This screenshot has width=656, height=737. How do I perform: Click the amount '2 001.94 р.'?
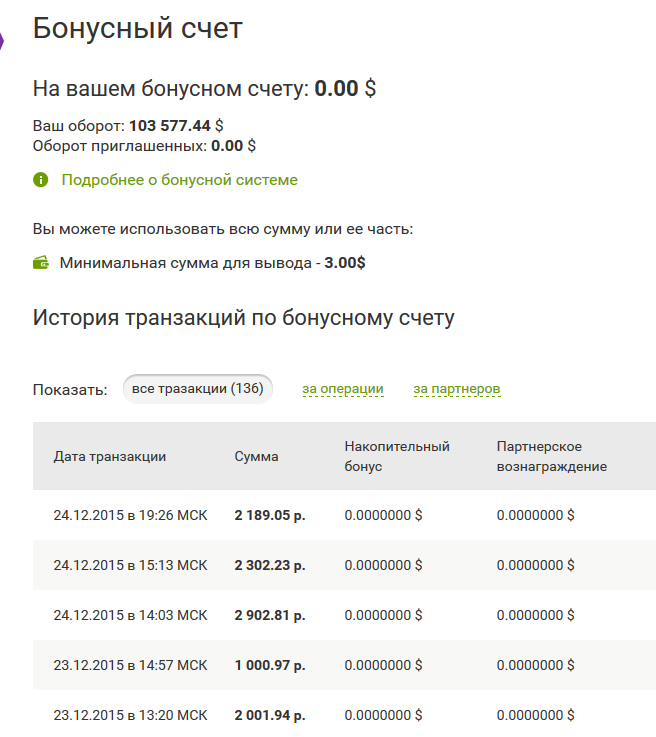tap(270, 715)
